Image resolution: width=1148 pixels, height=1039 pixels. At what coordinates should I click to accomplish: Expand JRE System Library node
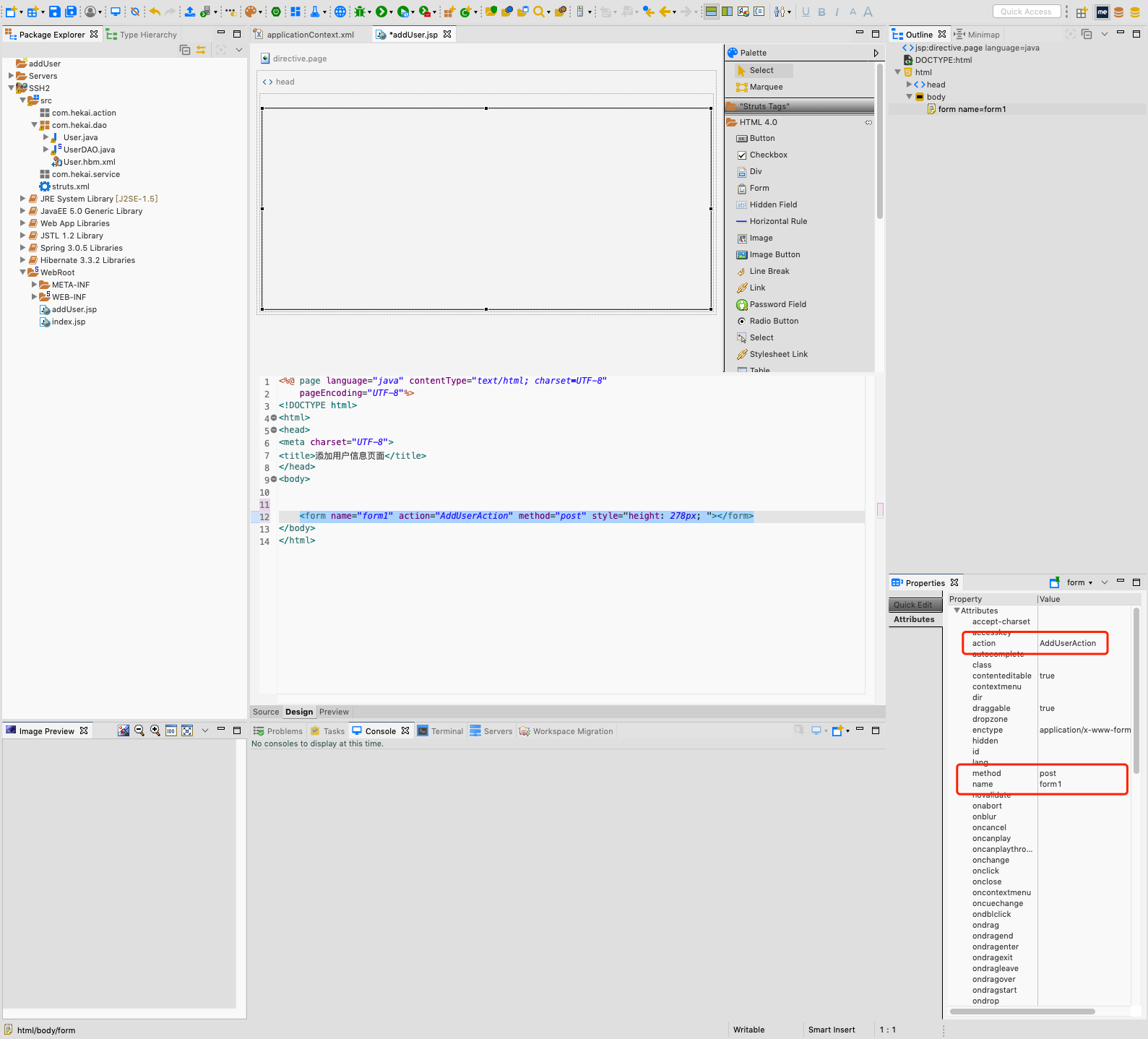[x=23, y=199]
